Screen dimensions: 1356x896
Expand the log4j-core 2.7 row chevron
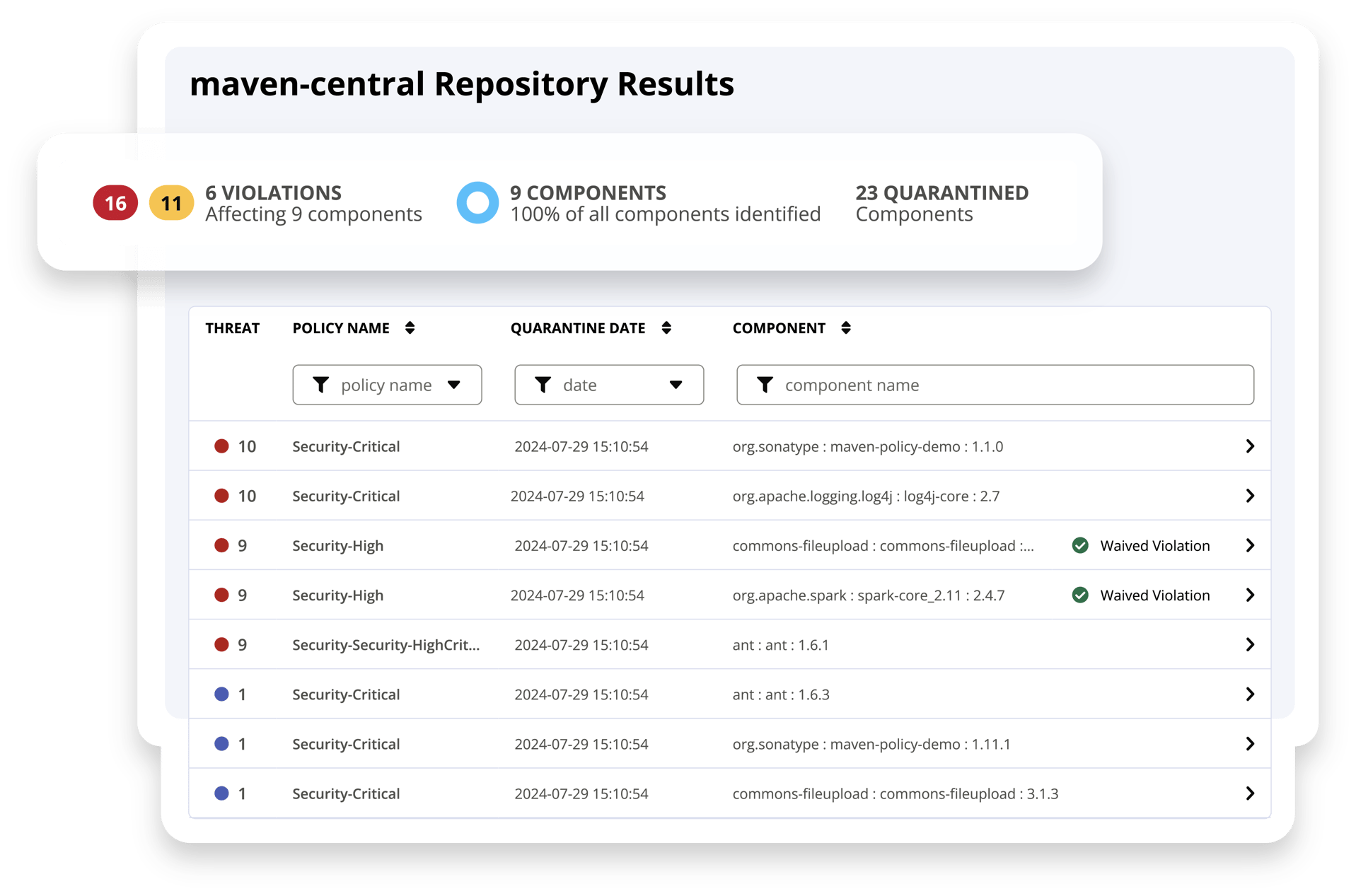coord(1251,496)
